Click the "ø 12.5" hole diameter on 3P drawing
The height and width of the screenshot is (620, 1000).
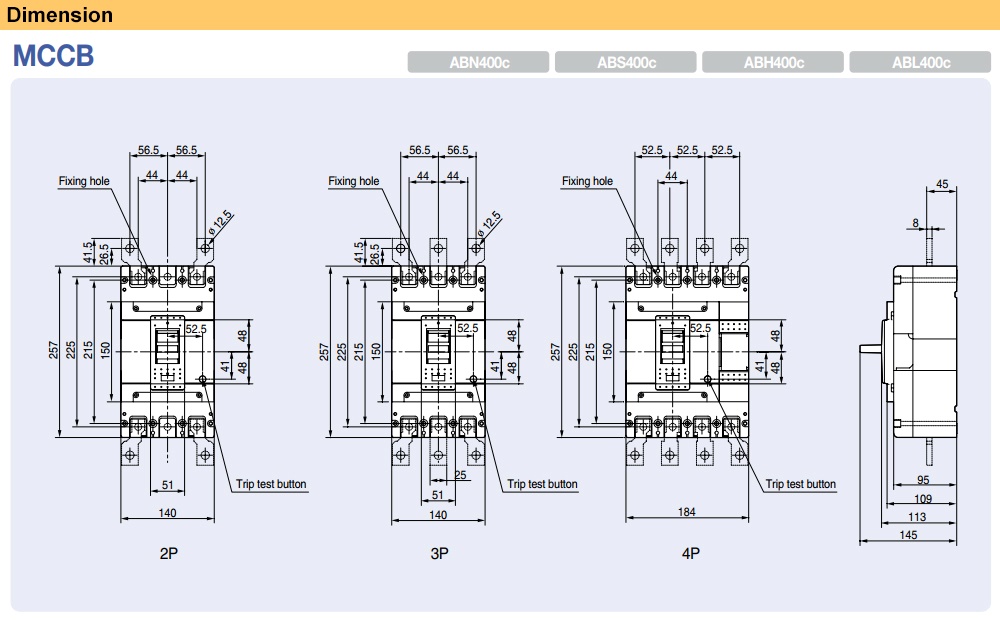coord(489,225)
